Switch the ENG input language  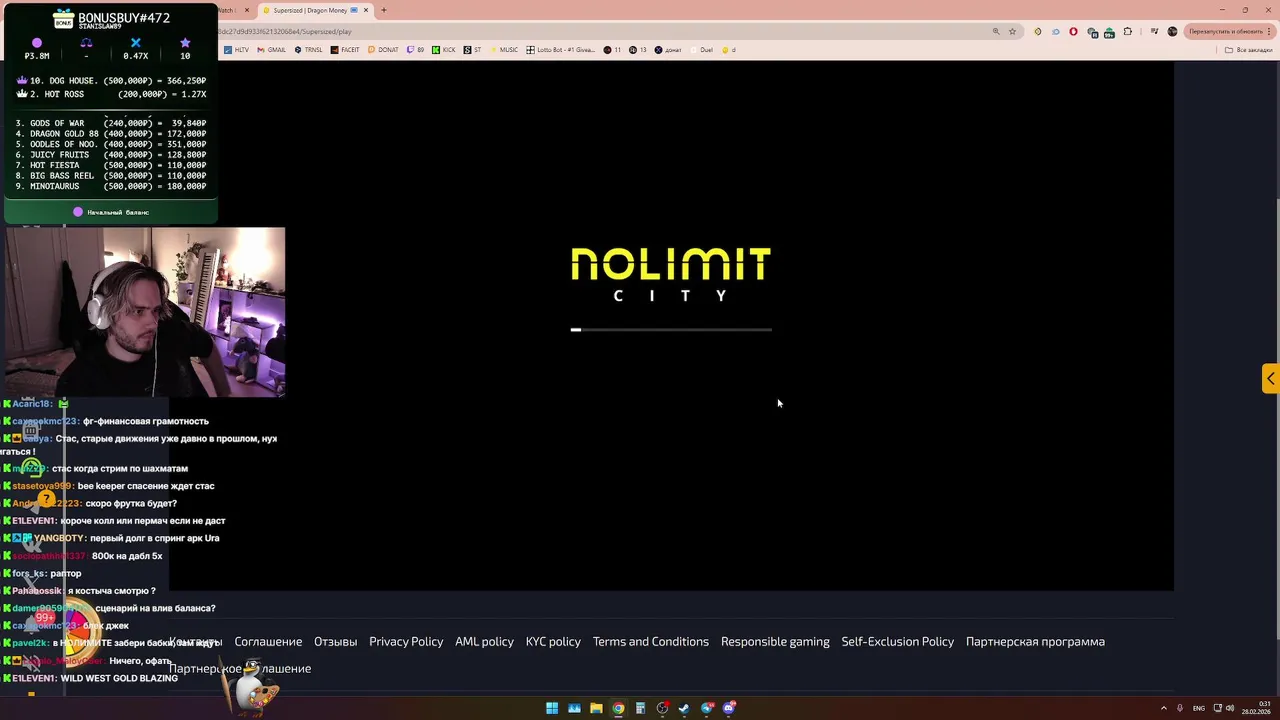(x=1198, y=708)
